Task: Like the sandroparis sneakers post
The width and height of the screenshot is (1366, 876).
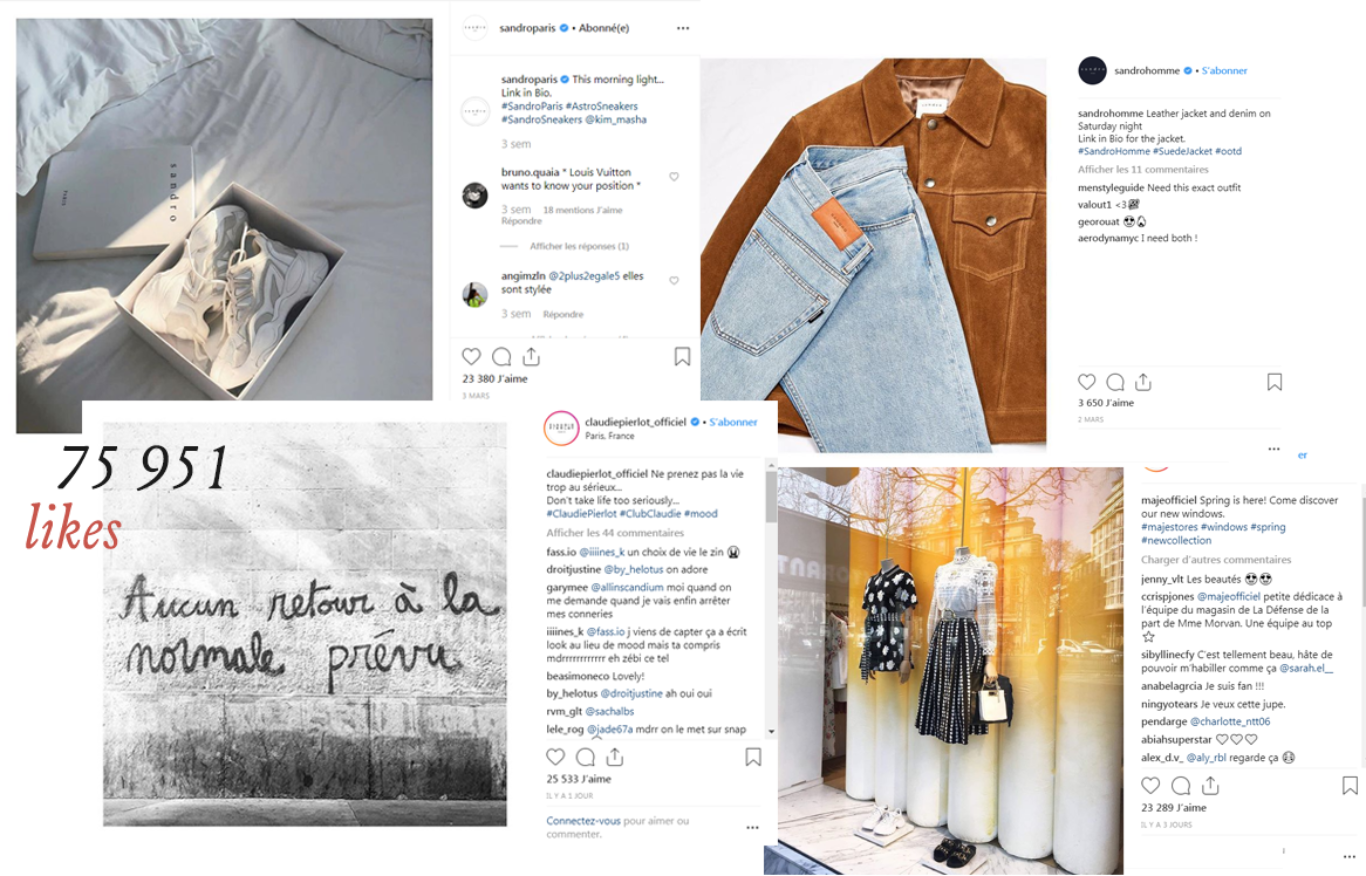Action: coord(472,356)
